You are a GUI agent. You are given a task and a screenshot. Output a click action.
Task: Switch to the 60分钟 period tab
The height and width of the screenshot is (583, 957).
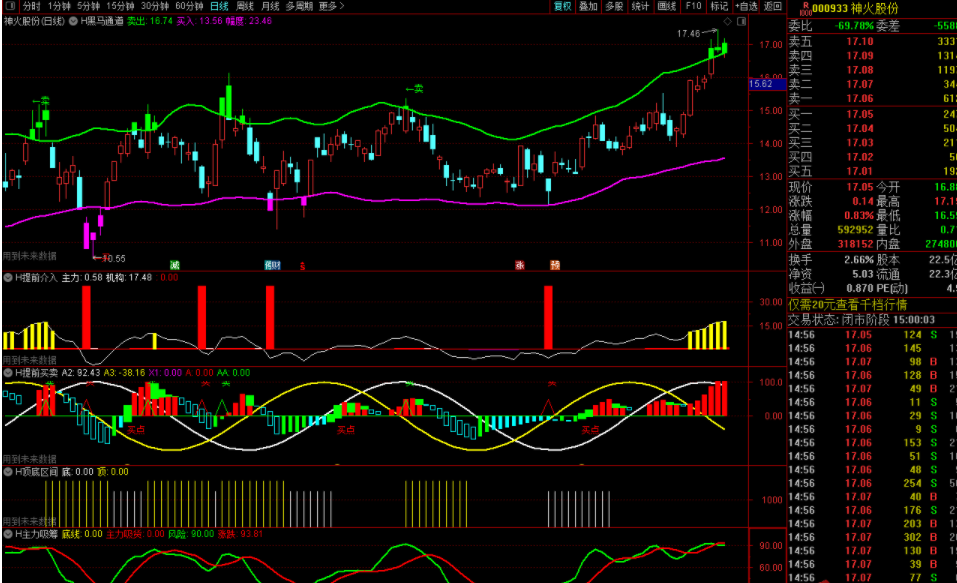pyautogui.click(x=190, y=6)
